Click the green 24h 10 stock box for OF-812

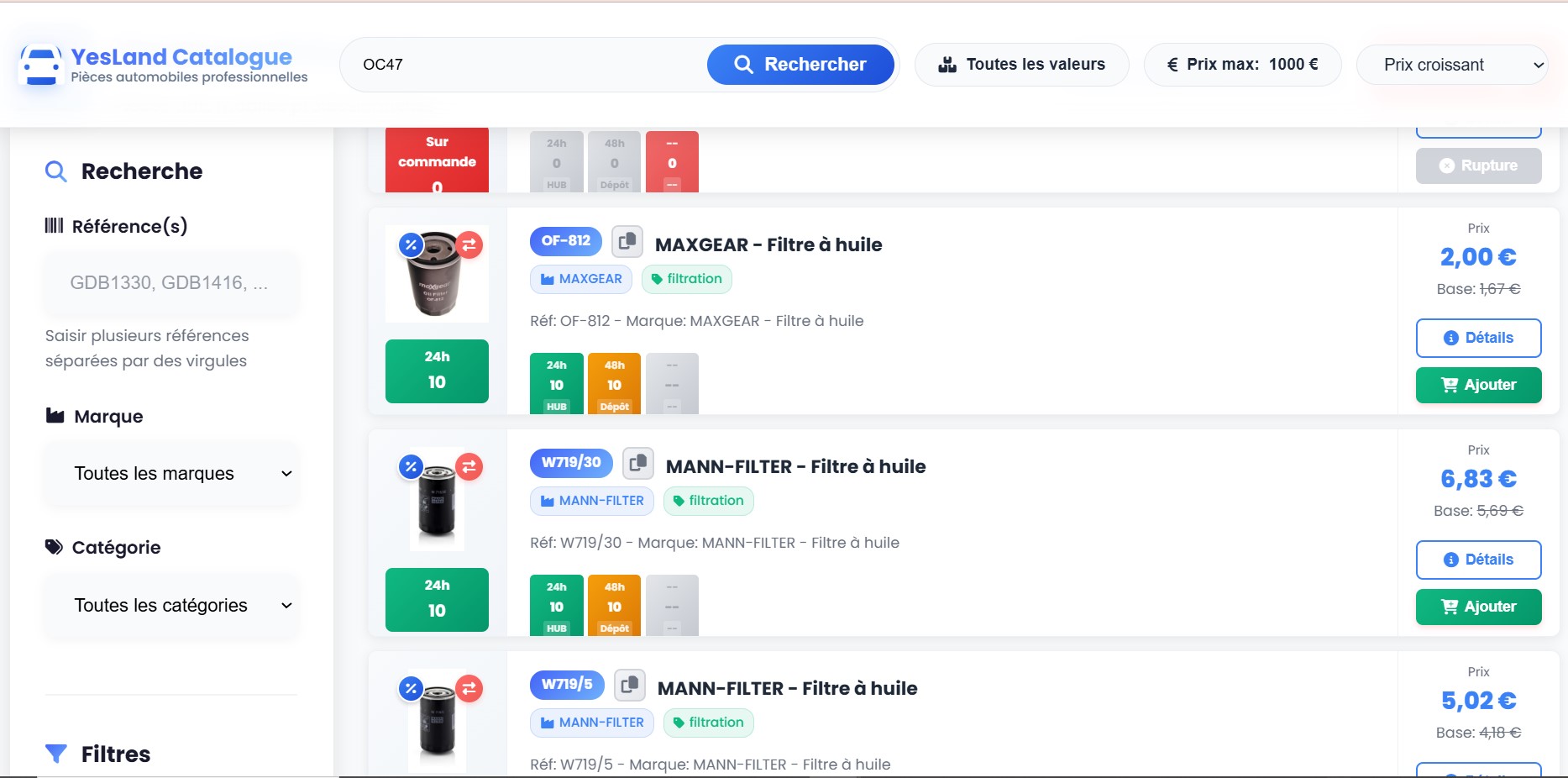(437, 371)
